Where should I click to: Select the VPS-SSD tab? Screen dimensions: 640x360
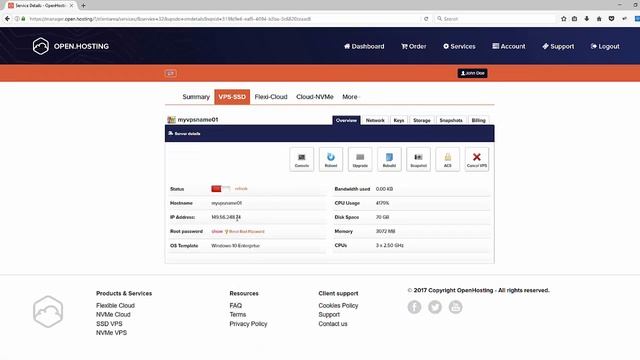pyautogui.click(x=232, y=97)
